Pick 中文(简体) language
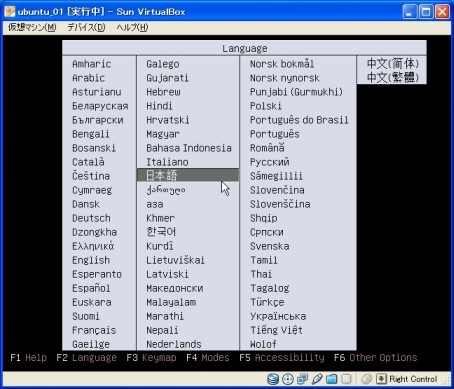This screenshot has height=389, width=454. click(x=393, y=63)
